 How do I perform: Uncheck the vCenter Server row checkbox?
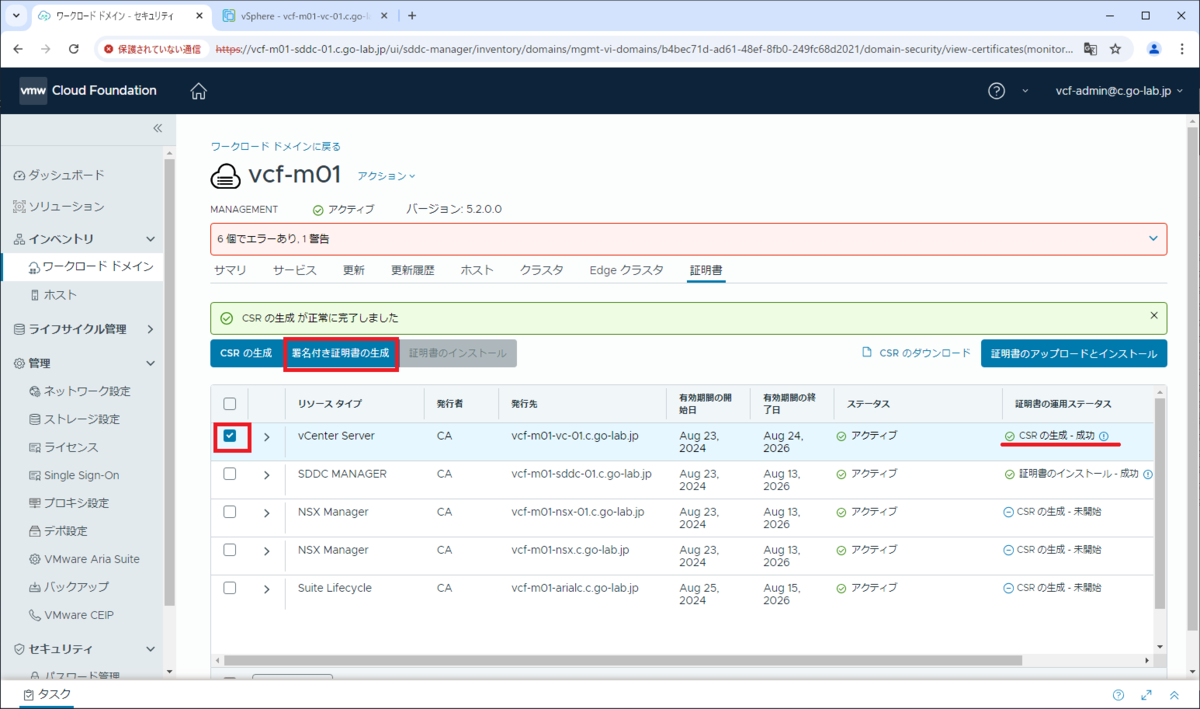[230, 436]
